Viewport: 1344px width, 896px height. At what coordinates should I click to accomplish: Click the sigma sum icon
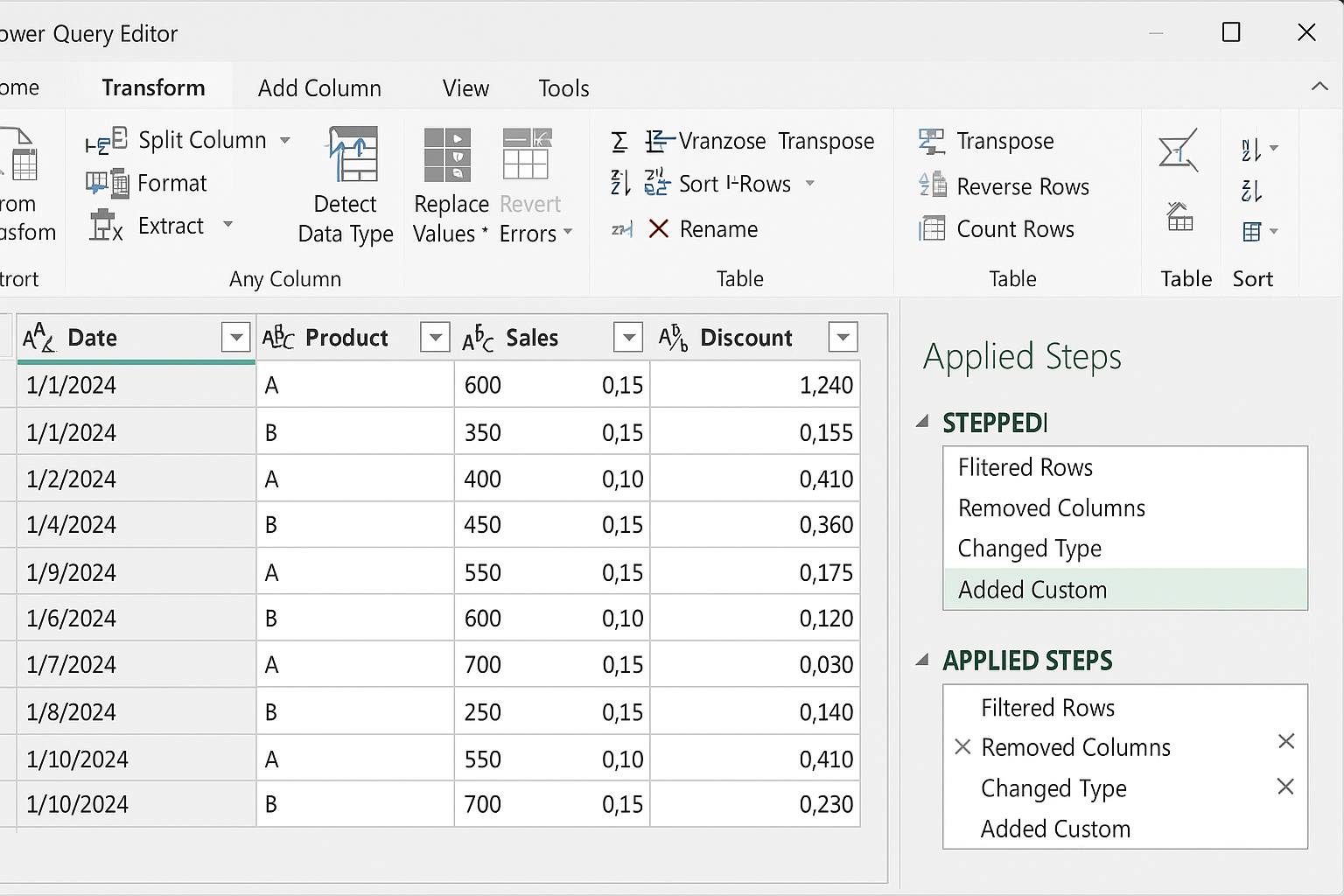tap(619, 141)
